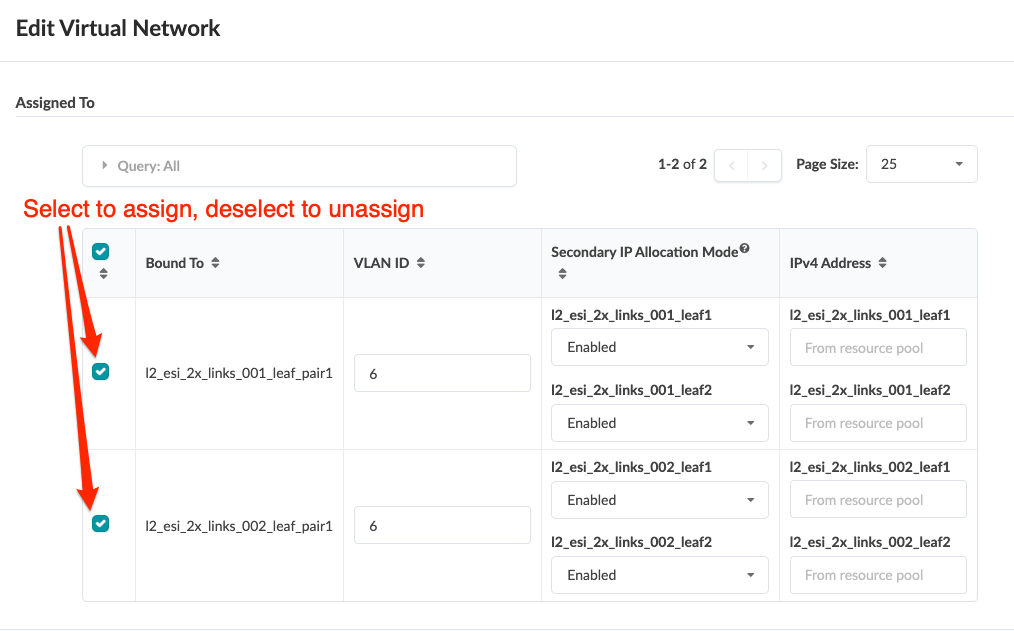Click Secondary IP Allocation Mode help icon
This screenshot has height=631, width=1014.
744,249
